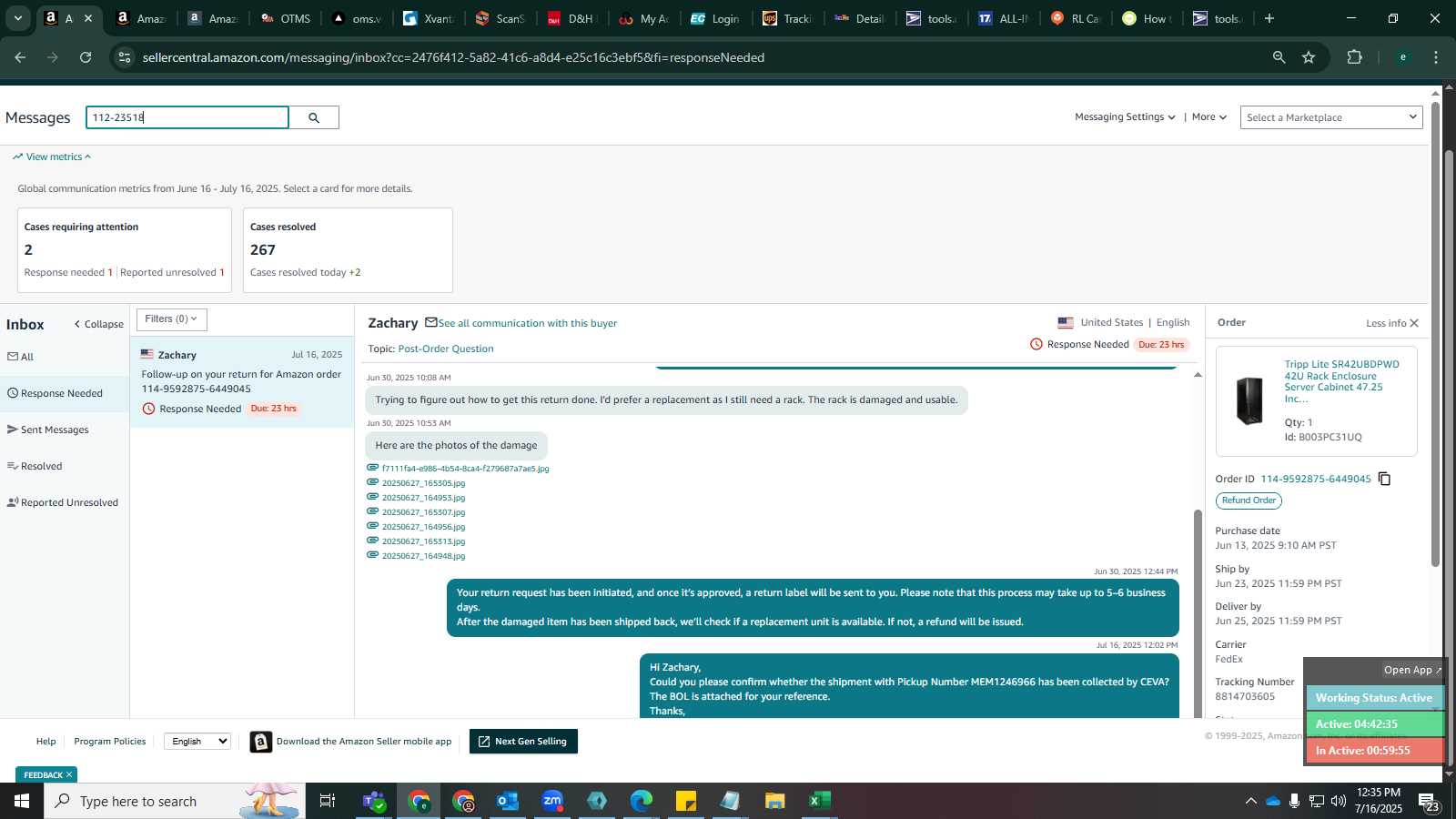Screen dimensions: 1456x819
Task: Open the Filters (0) dropdown
Action: 172,319
